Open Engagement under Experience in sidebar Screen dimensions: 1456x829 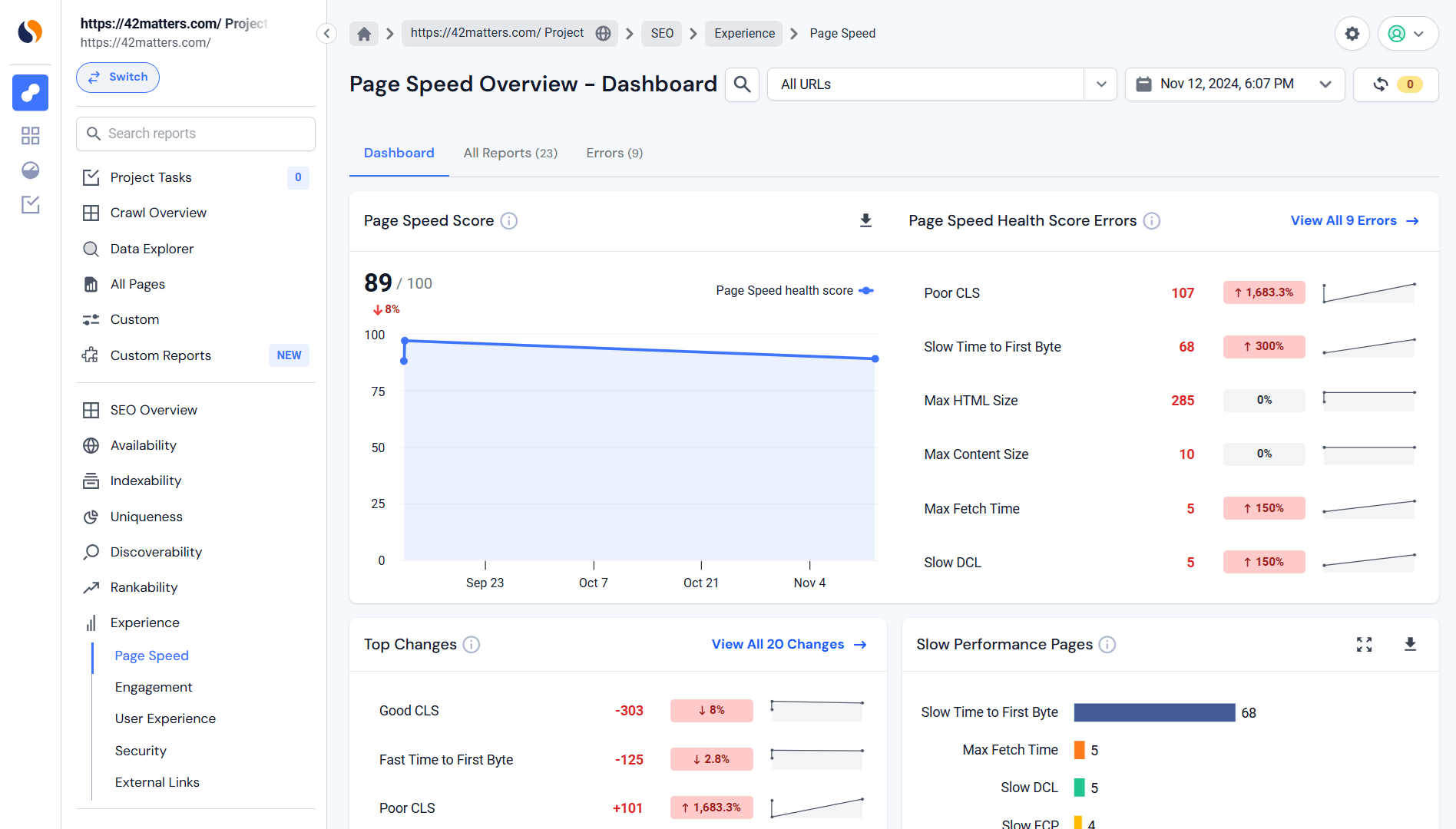[154, 688]
